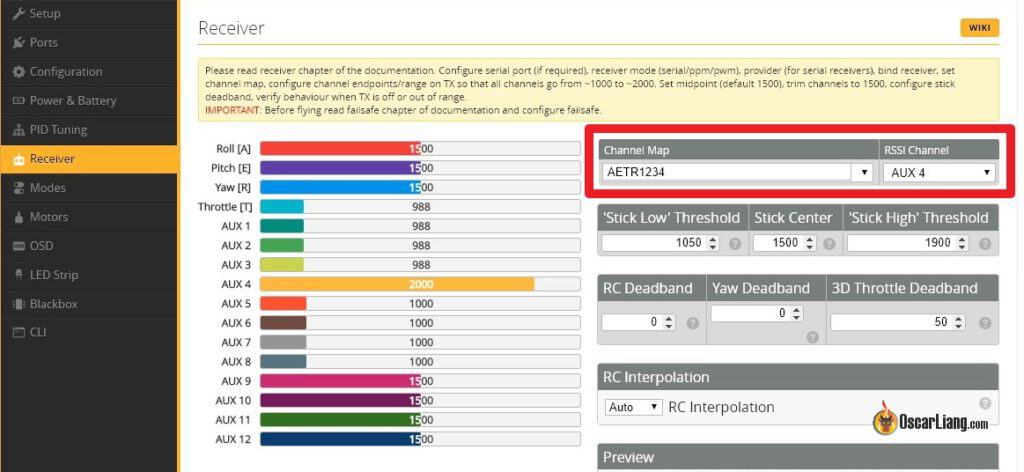Click the Configuration gear icon
Image resolution: width=1024 pixels, height=472 pixels.
click(x=19, y=72)
